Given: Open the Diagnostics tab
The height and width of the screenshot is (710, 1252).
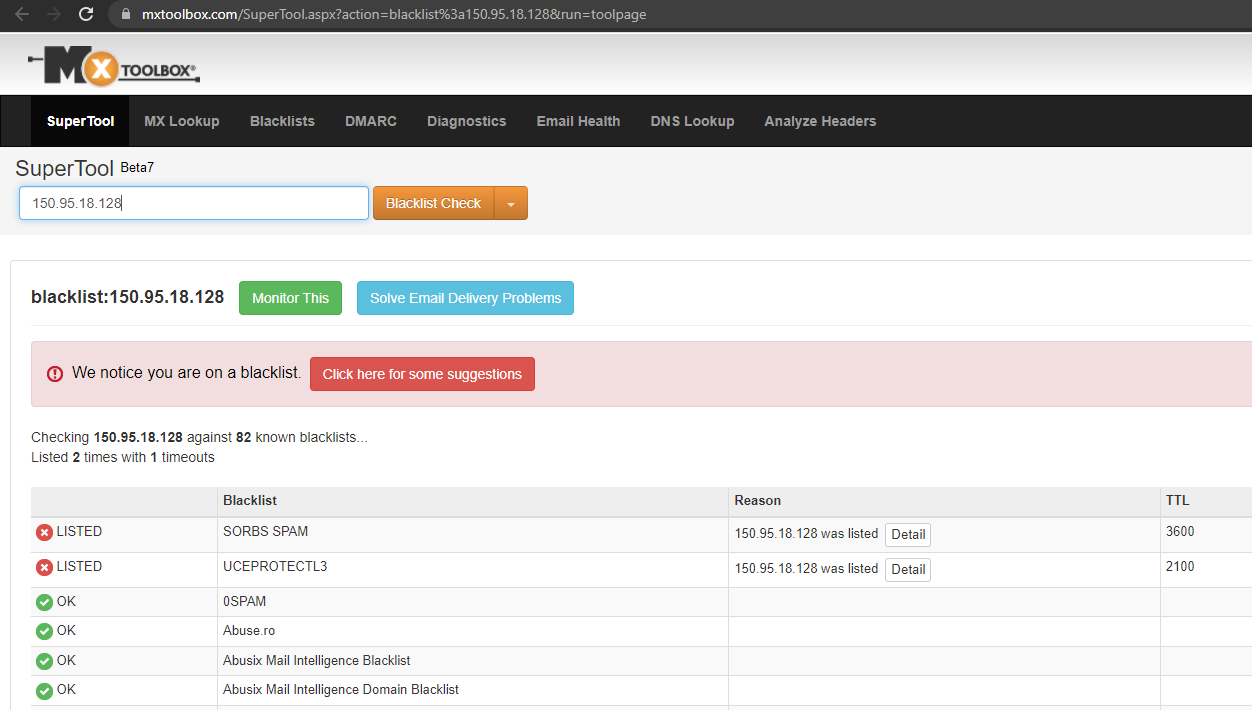Looking at the screenshot, I should (x=466, y=121).
